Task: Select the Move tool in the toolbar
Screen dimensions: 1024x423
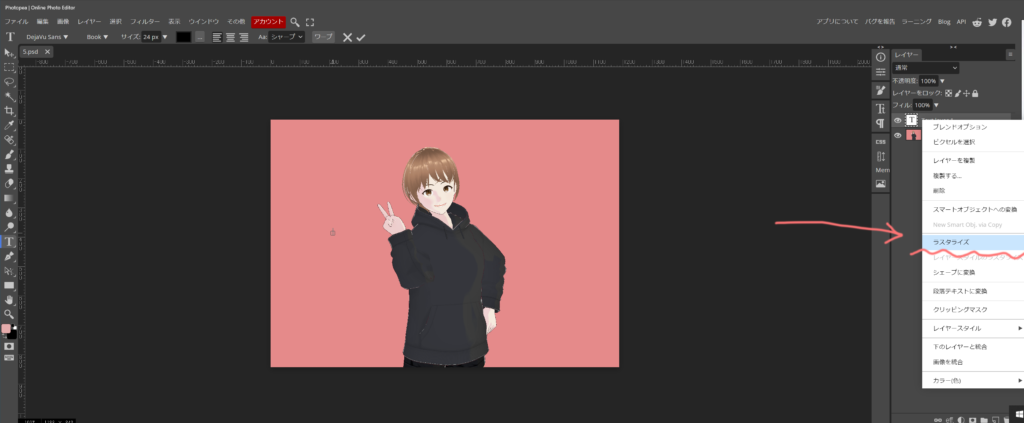Action: (x=10, y=53)
